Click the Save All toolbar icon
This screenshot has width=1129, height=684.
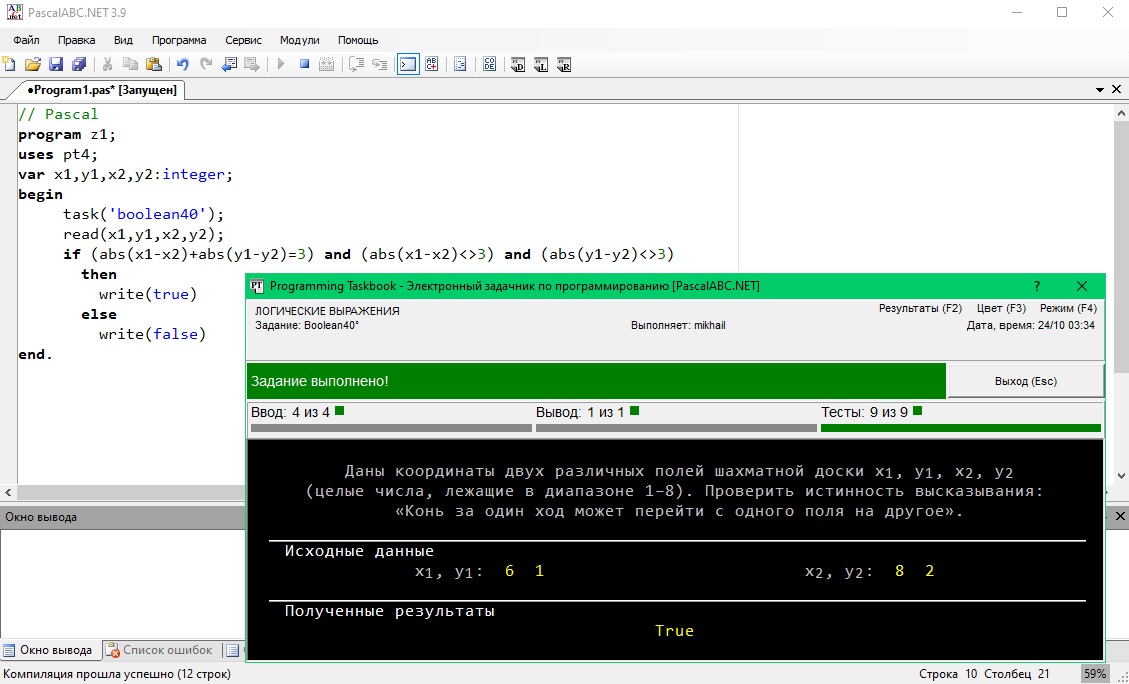point(78,65)
